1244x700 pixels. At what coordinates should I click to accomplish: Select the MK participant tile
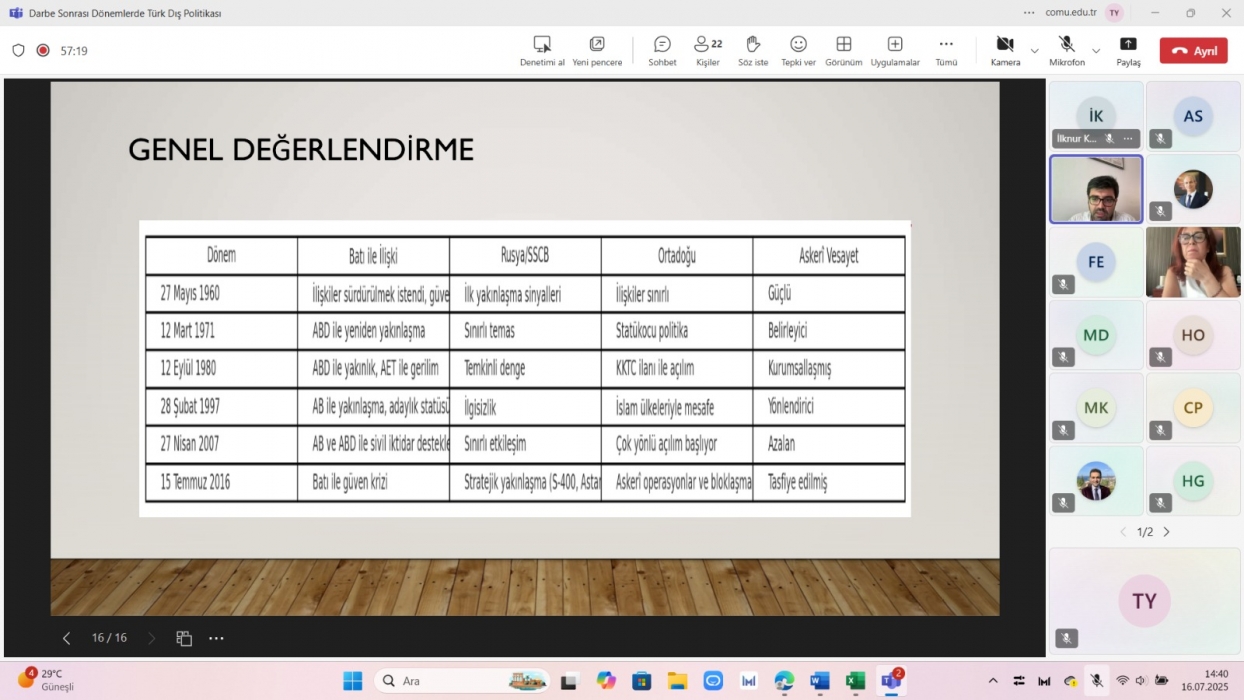point(1096,407)
